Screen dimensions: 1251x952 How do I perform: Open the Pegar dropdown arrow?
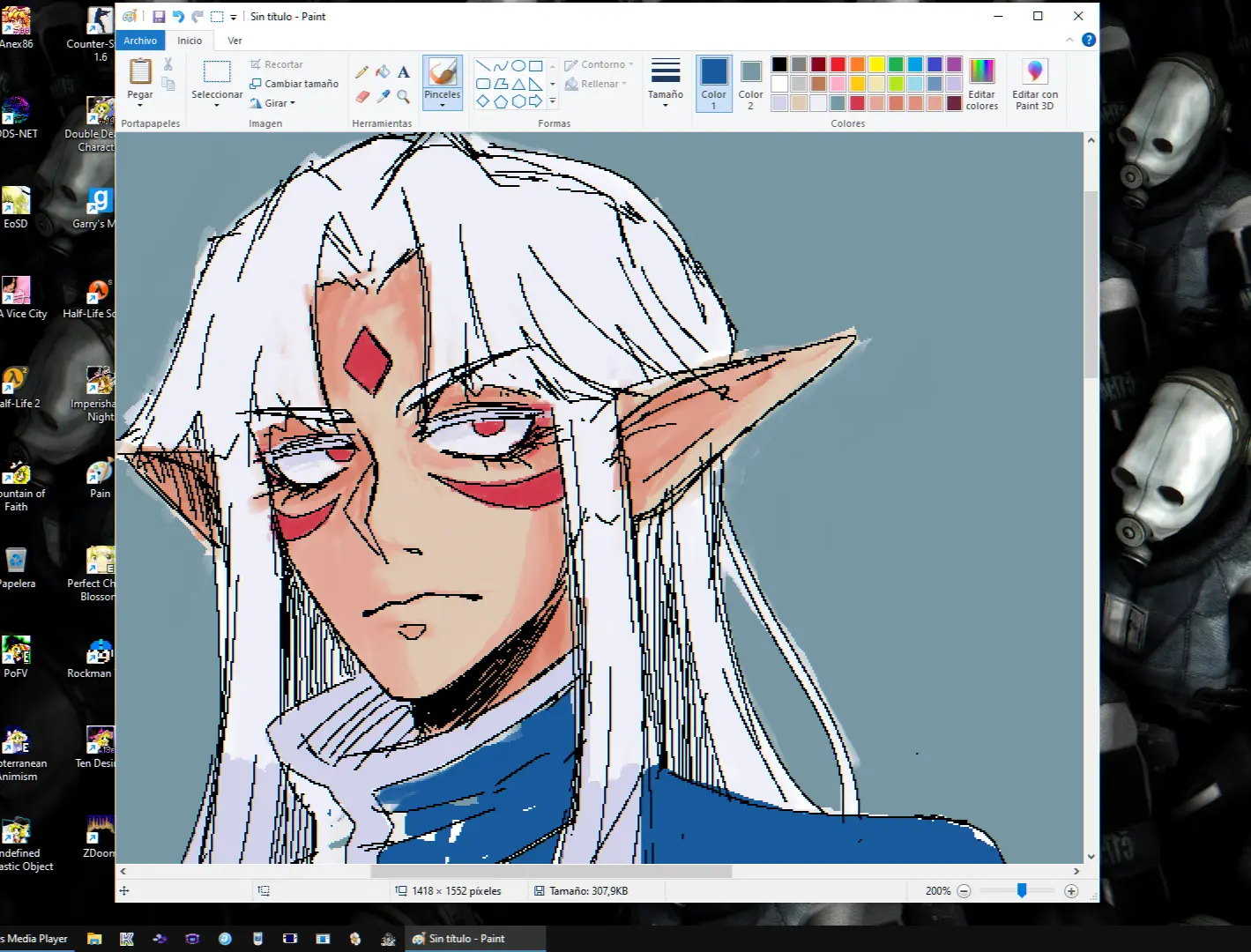pyautogui.click(x=140, y=106)
